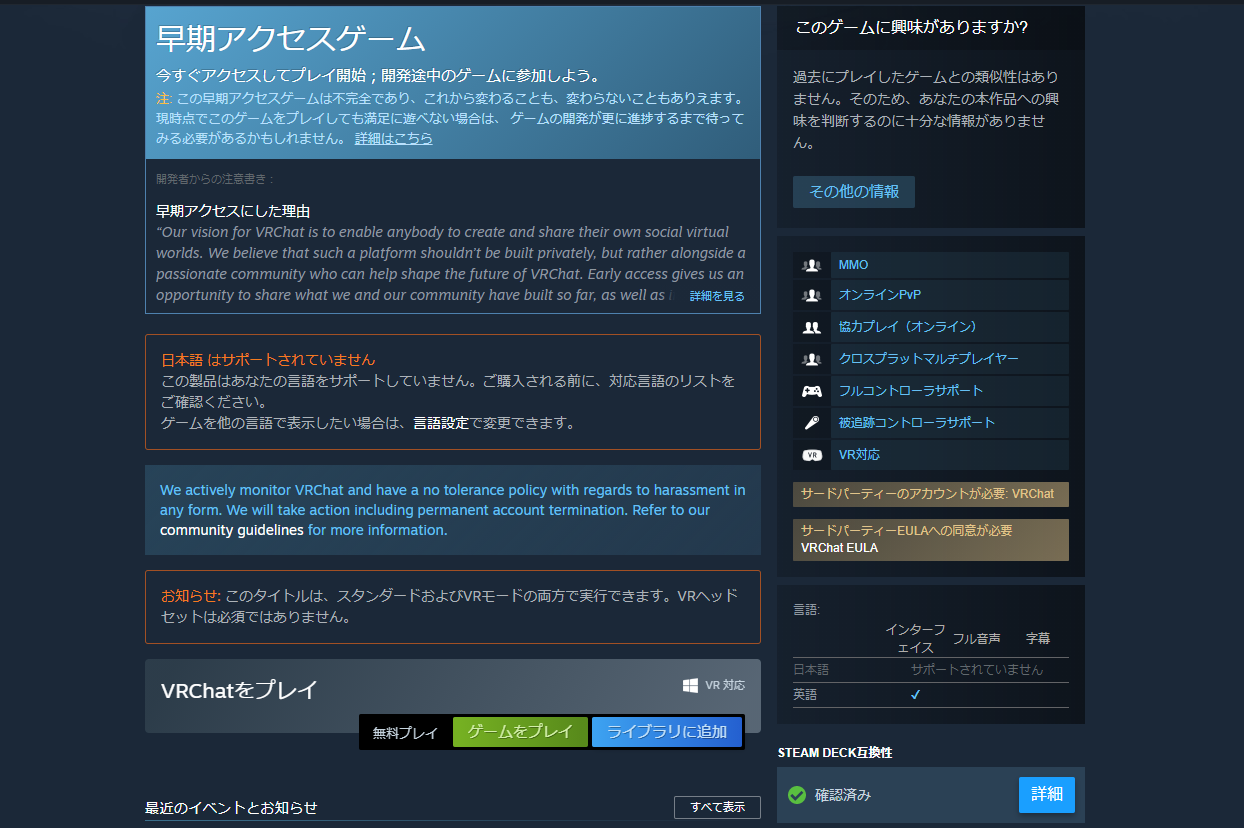
Task: Select the VR badge beside VR対応
Action: coord(810,454)
